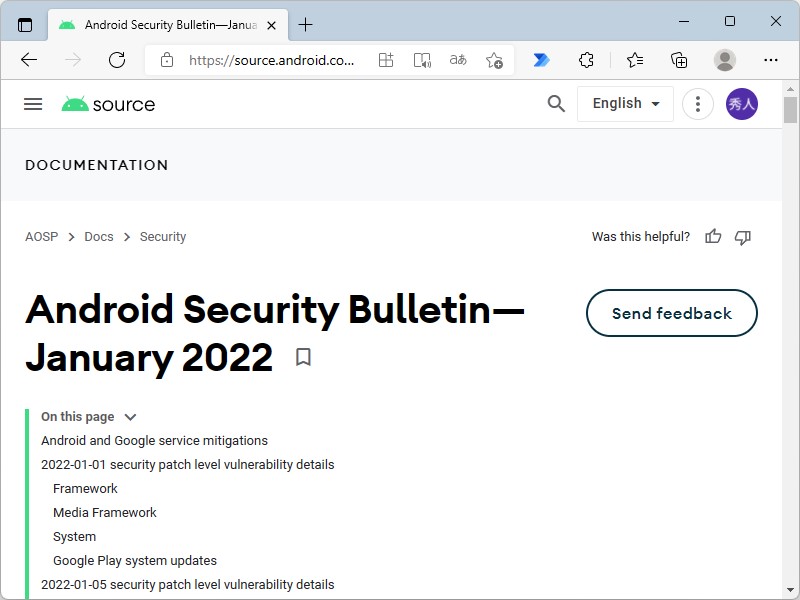Select the Android Security Bulletin browser tab
This screenshot has width=800, height=600.
tap(160, 24)
